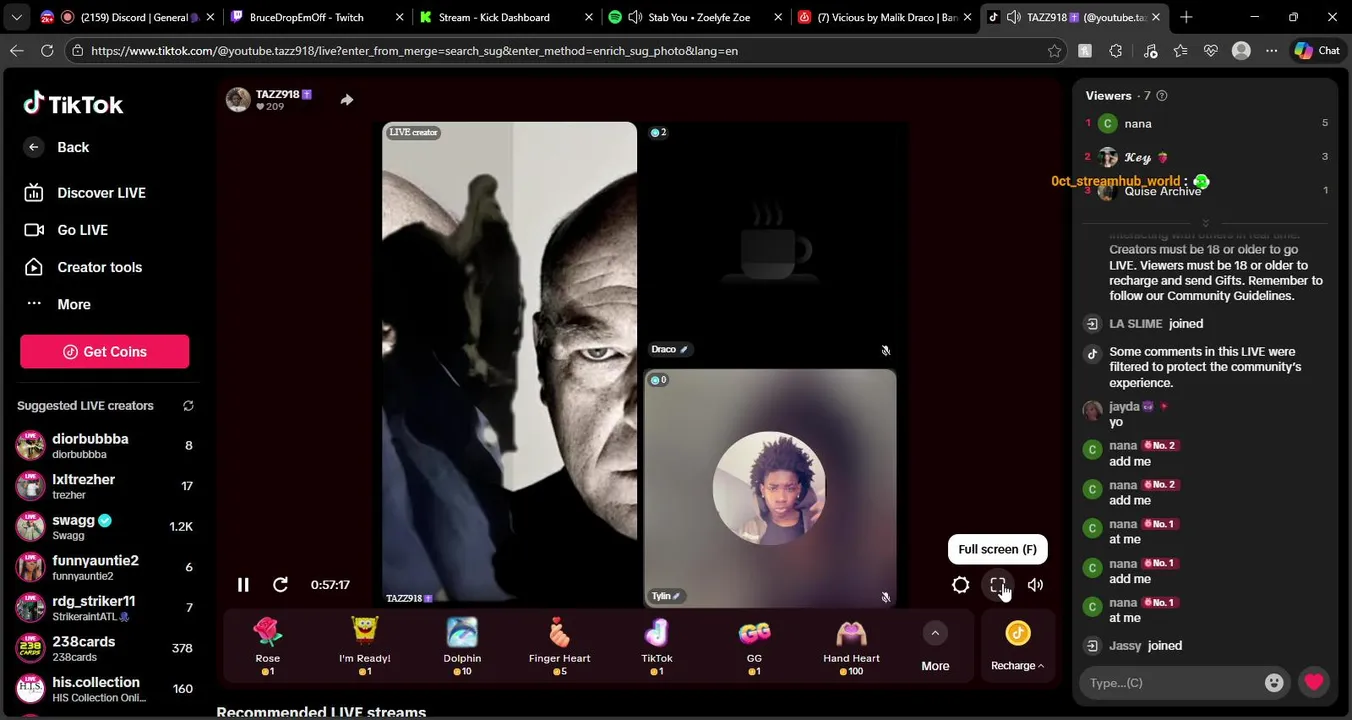Bookmark page with star icon

[x=1054, y=50]
